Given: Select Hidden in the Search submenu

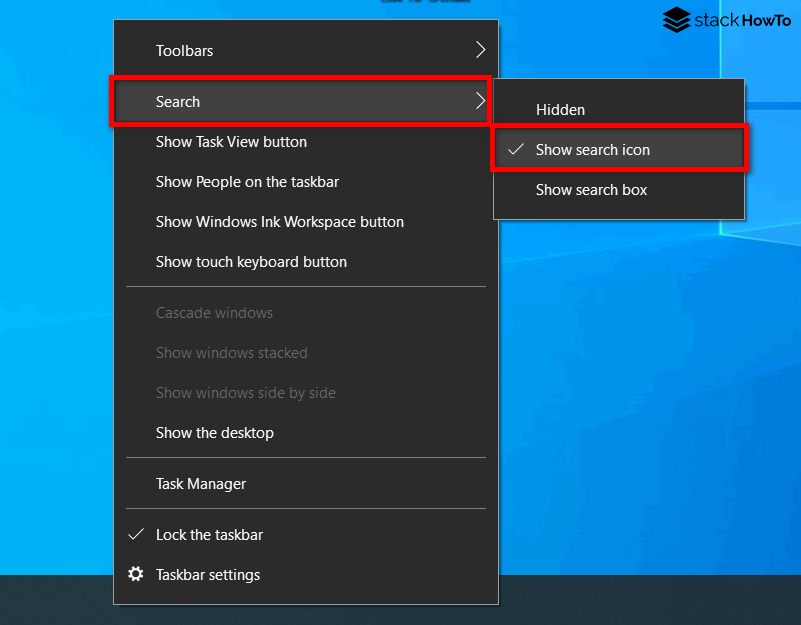Looking at the screenshot, I should click(x=560, y=109).
